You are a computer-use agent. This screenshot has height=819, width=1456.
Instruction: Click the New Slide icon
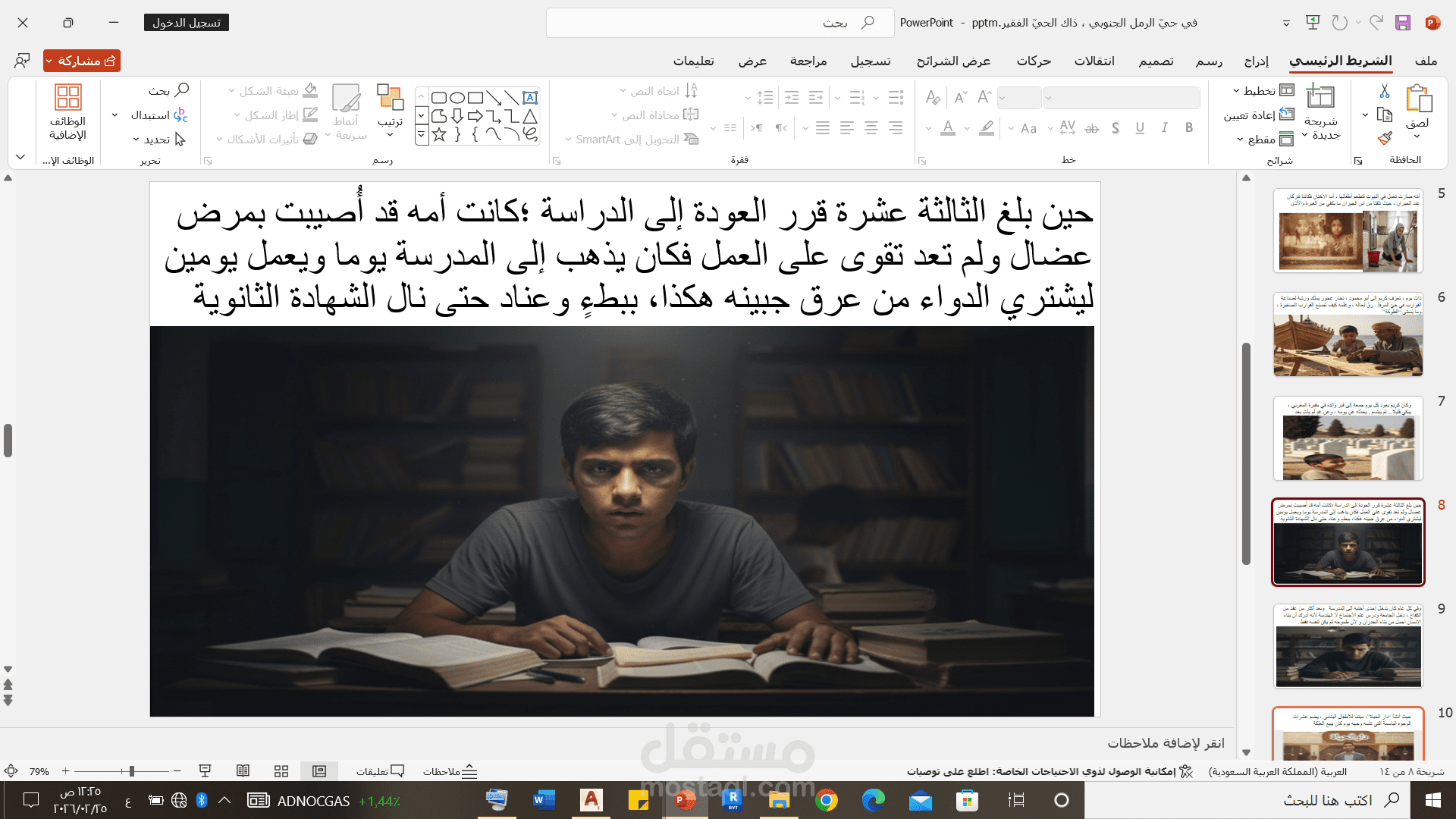point(1320,97)
